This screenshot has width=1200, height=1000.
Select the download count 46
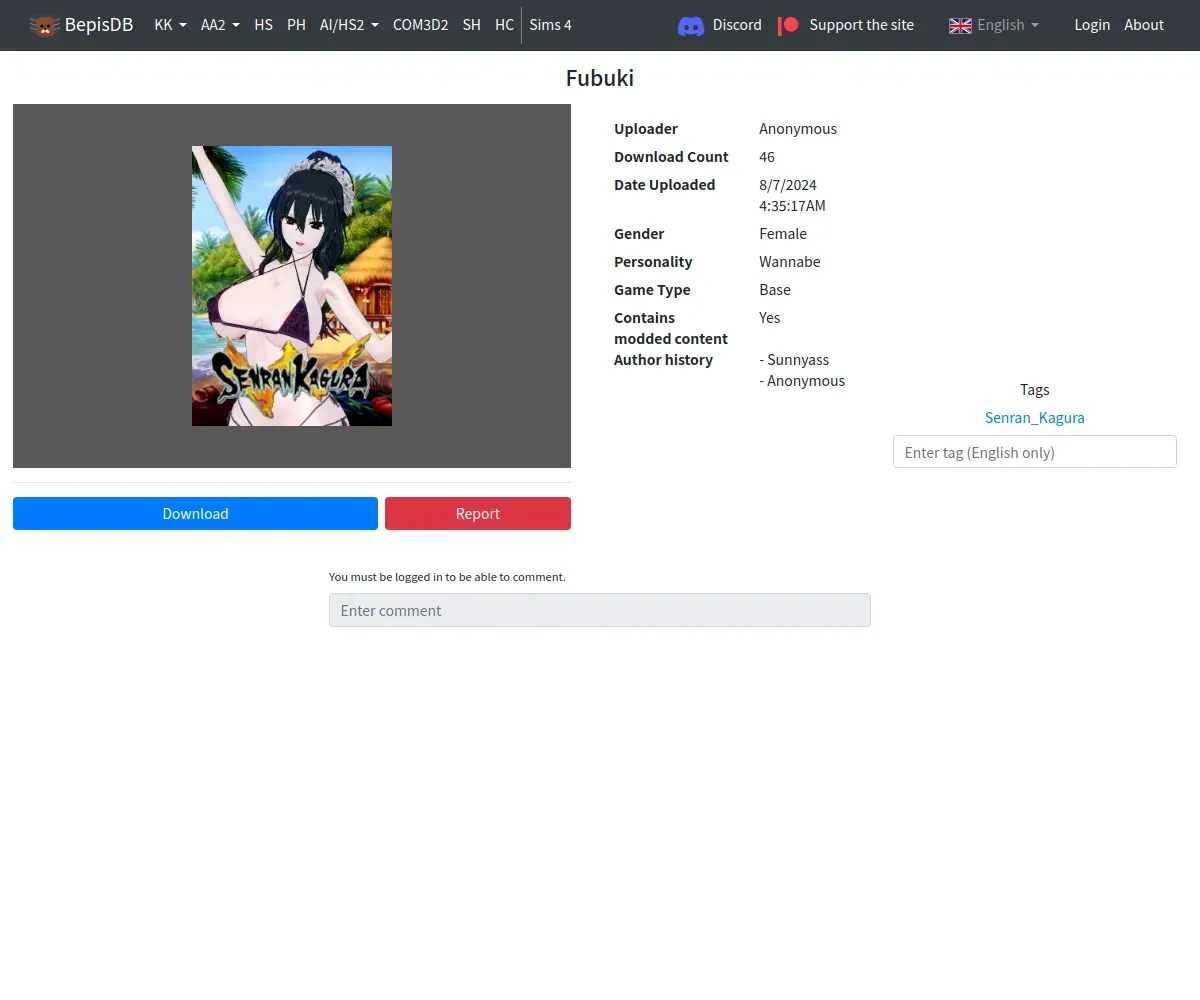[767, 157]
